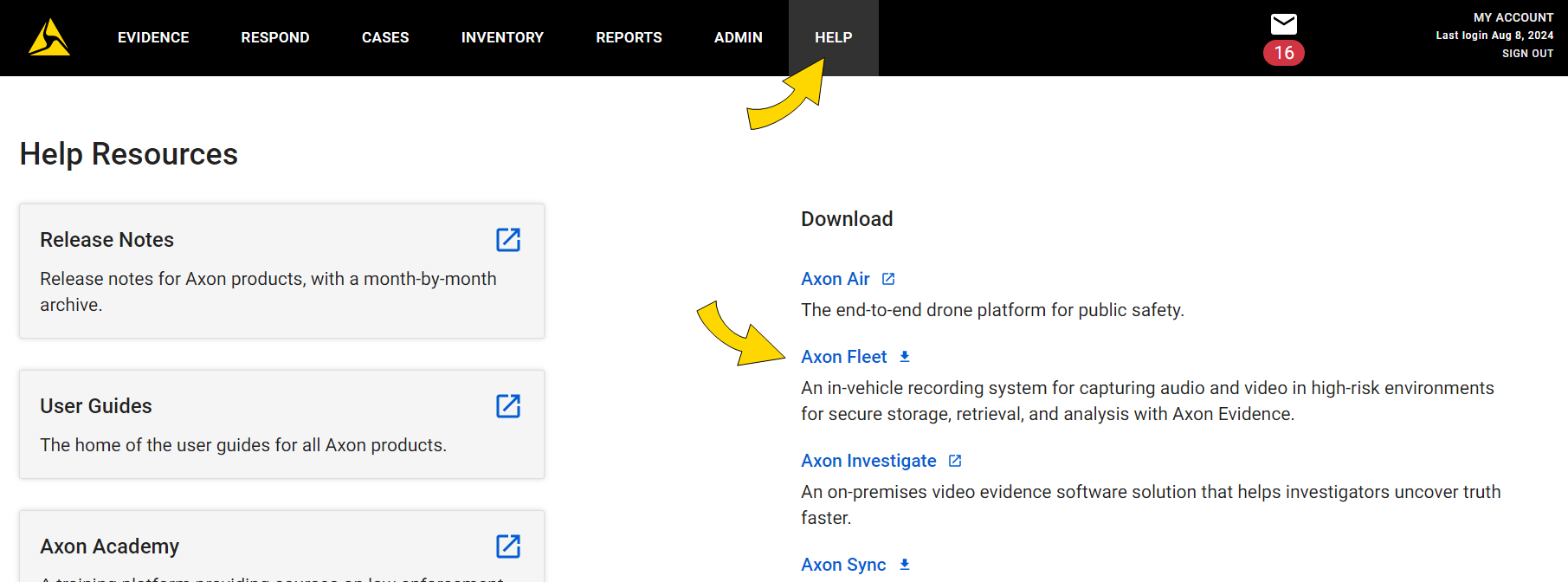Open the Reports menu
Screen dimensions: 1568x582
[629, 37]
